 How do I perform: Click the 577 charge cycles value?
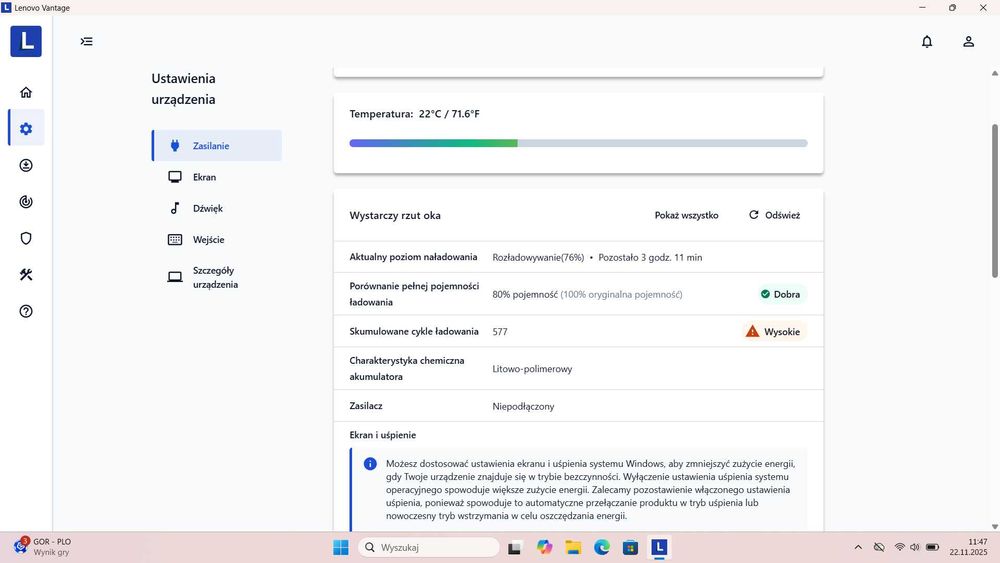pos(500,332)
